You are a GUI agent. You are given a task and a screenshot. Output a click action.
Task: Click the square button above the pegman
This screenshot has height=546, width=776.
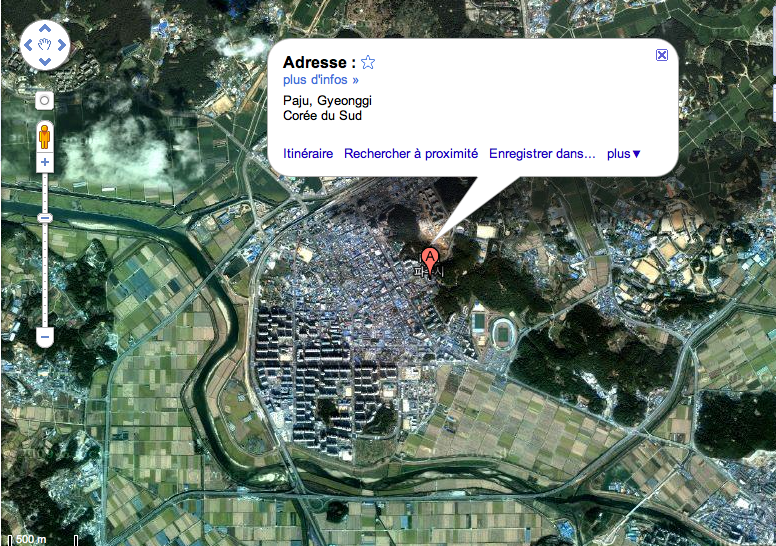45,100
